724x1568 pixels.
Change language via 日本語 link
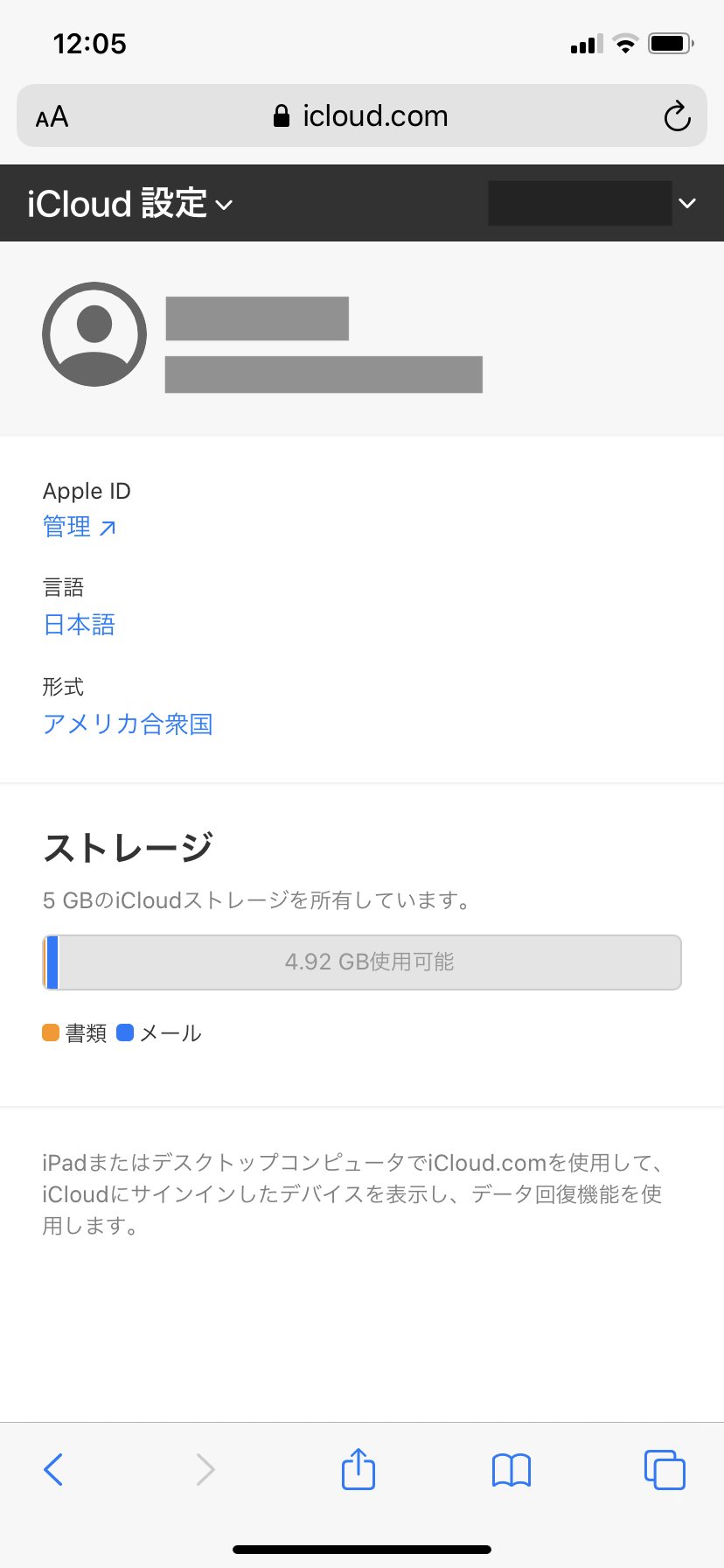point(80,625)
